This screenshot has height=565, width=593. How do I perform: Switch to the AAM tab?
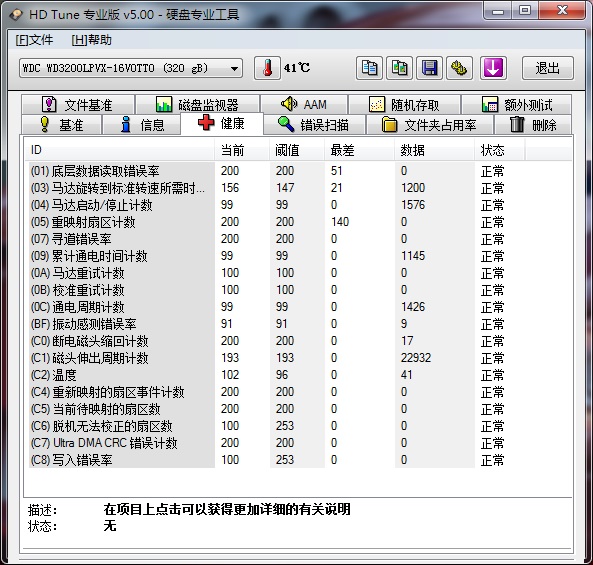[304, 104]
